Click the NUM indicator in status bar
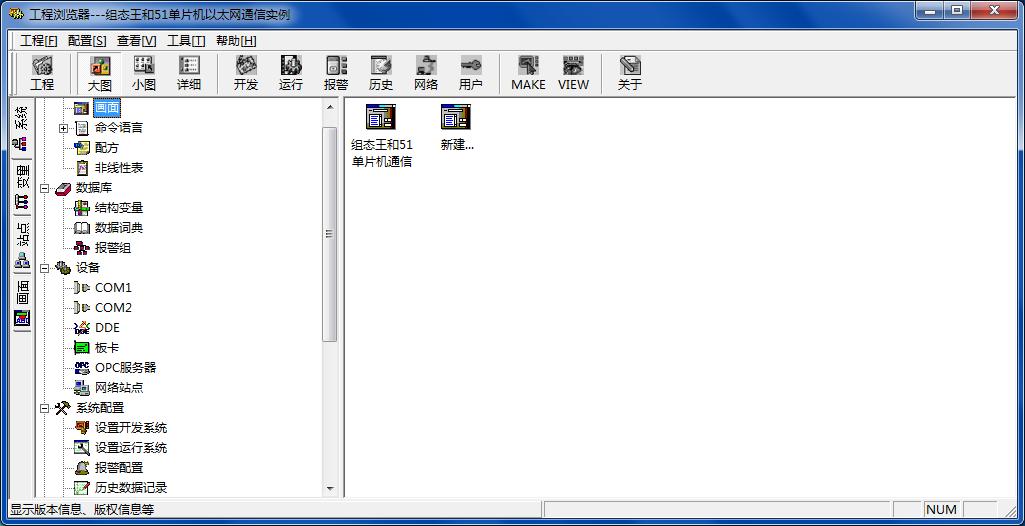Viewport: 1025px width, 526px height. [941, 510]
